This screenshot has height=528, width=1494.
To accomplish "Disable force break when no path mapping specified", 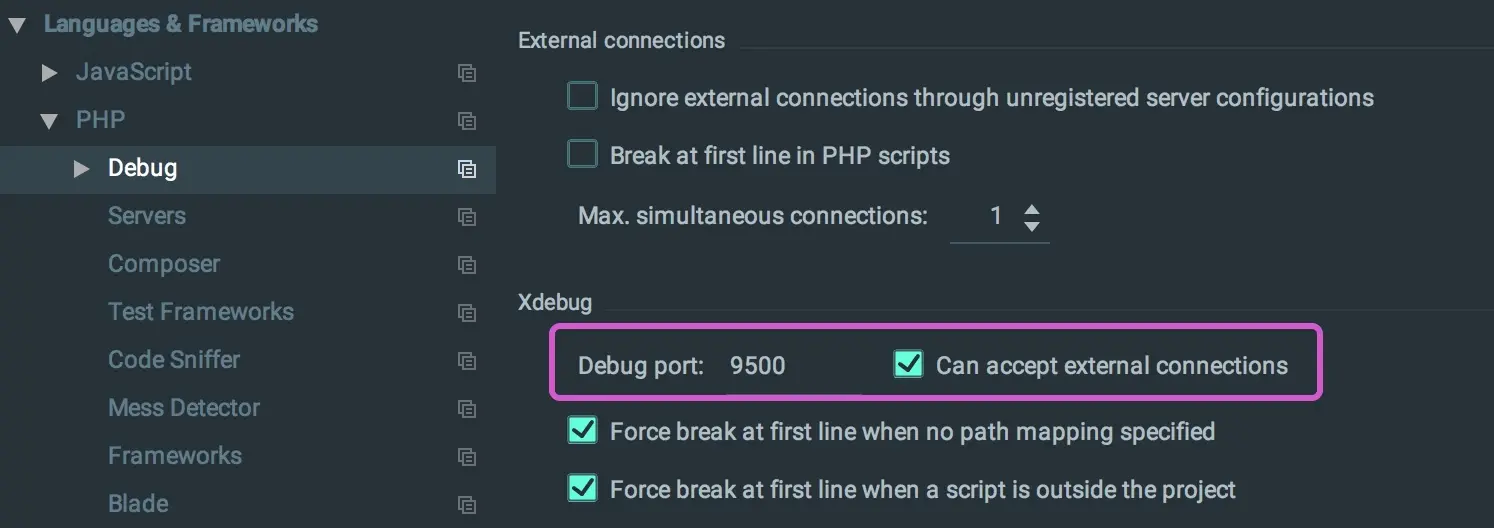I will click(x=582, y=431).
